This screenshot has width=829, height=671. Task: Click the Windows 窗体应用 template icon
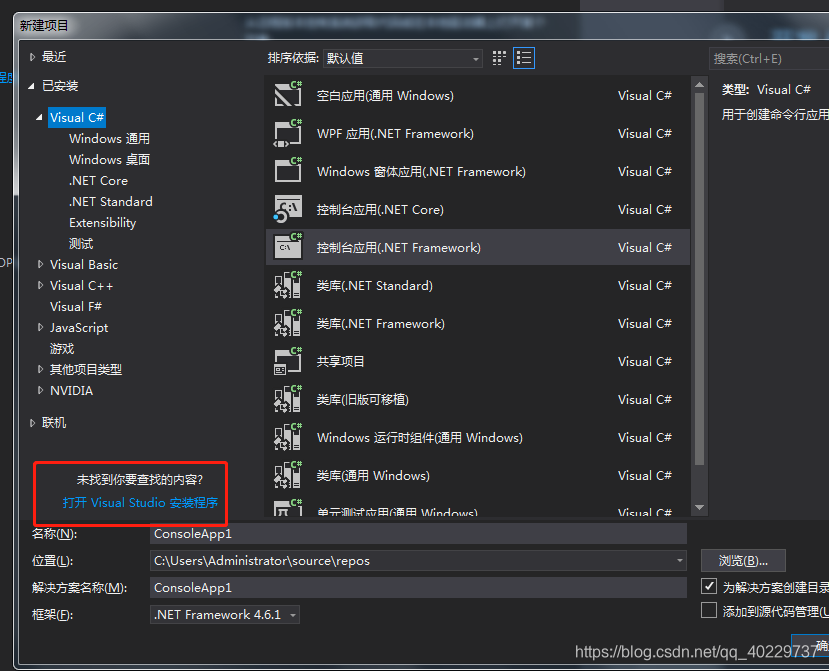[288, 171]
